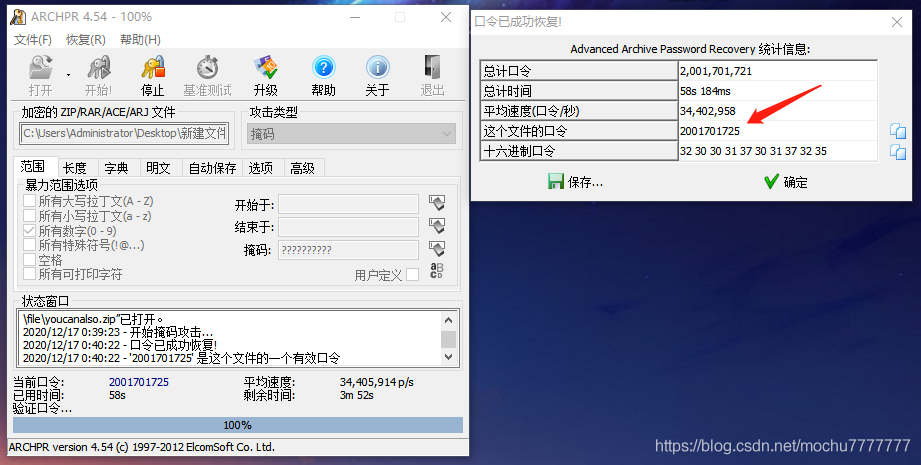Click the ARCHPR title bar app icon

pyautogui.click(x=18, y=17)
